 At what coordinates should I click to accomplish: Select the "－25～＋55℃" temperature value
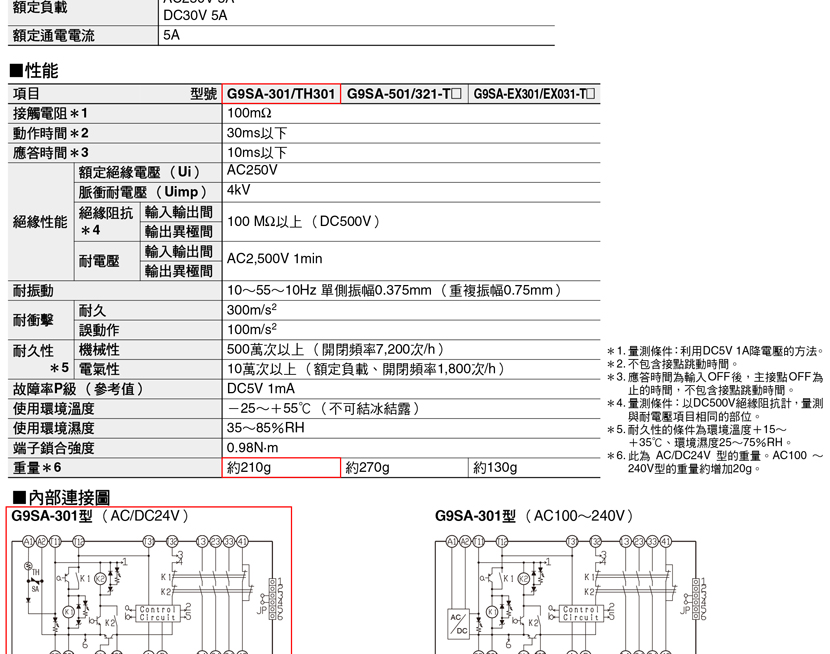click(x=269, y=408)
